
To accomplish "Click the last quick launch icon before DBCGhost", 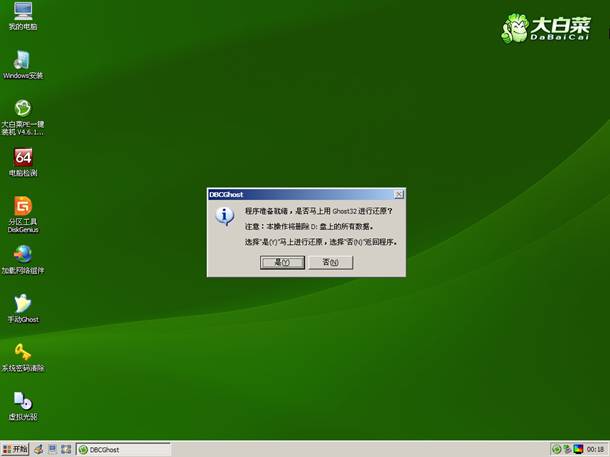I will (67, 449).
